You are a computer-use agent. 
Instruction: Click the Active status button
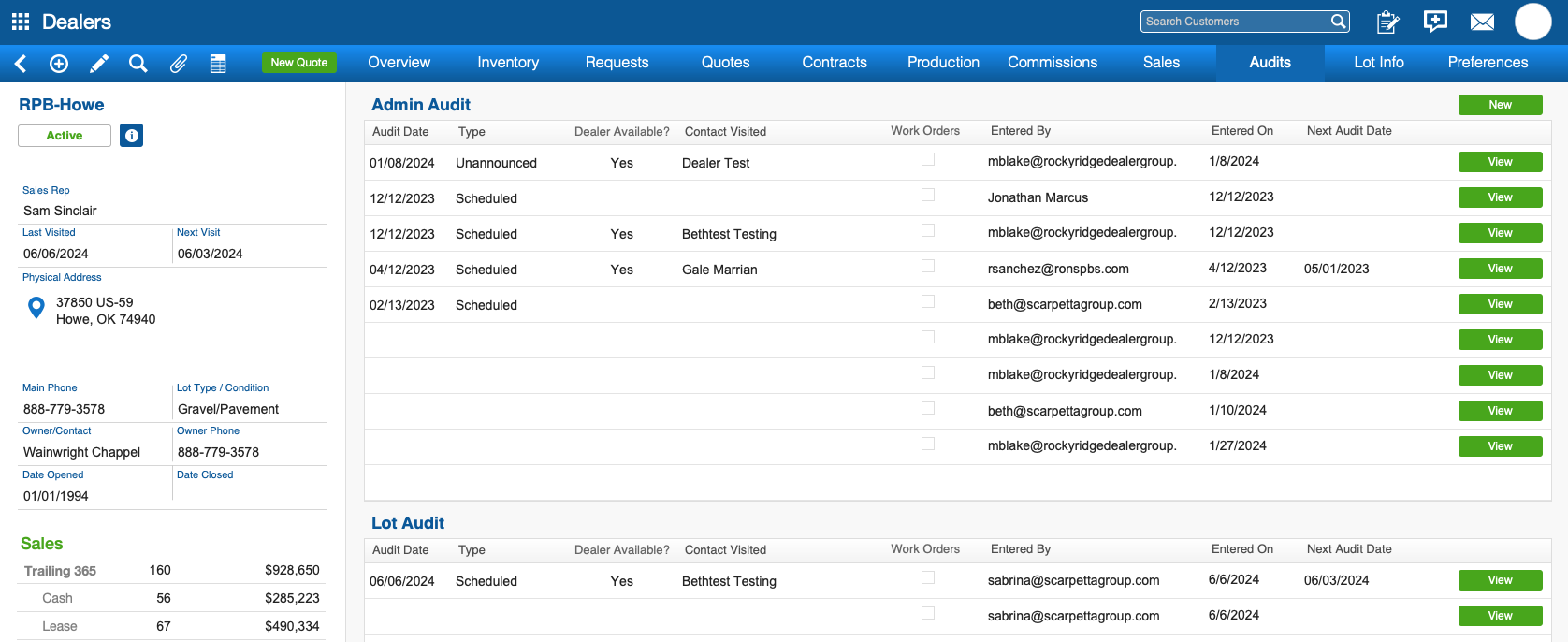tap(65, 136)
